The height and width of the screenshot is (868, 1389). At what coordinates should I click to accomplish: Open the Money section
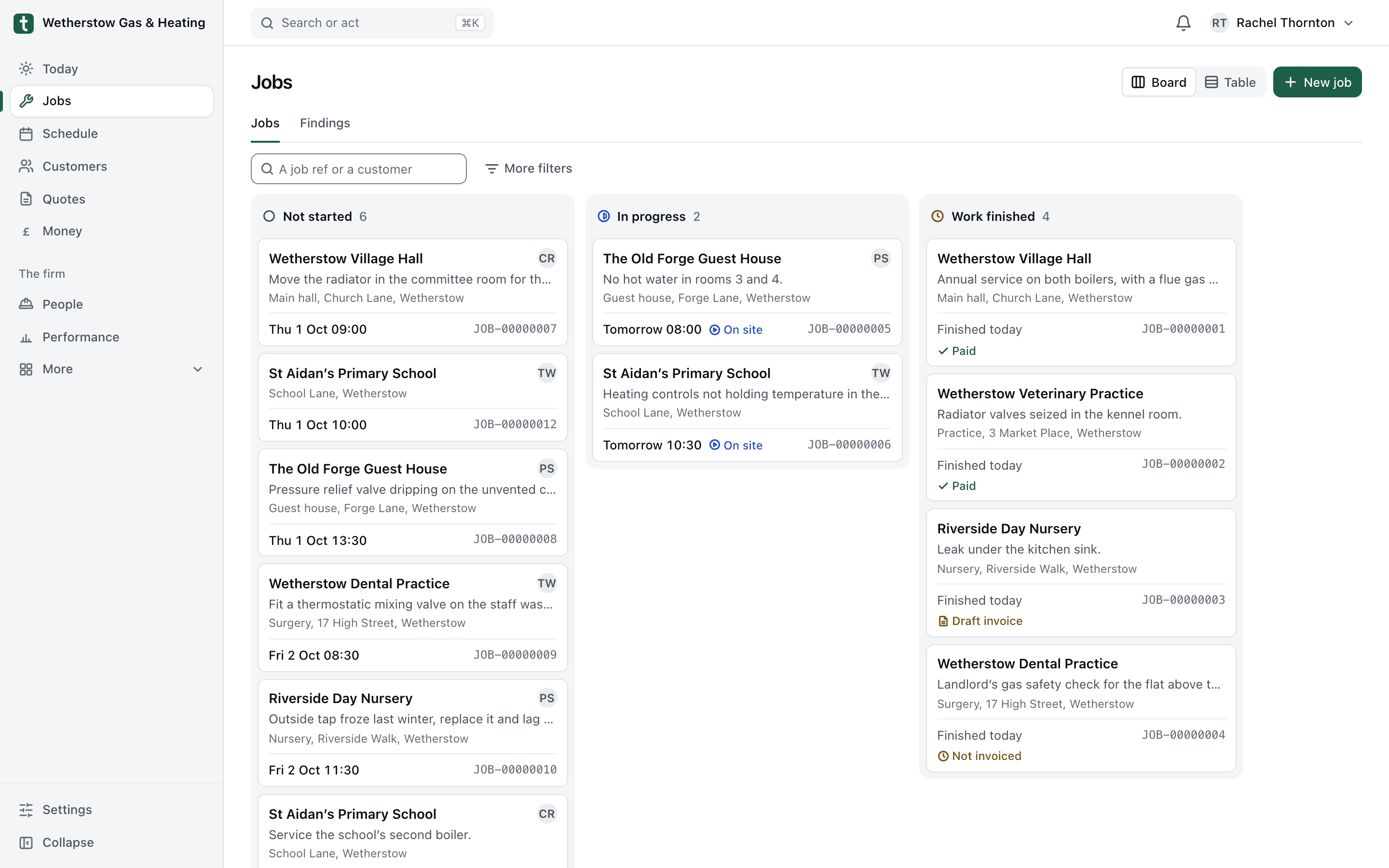(x=112, y=231)
